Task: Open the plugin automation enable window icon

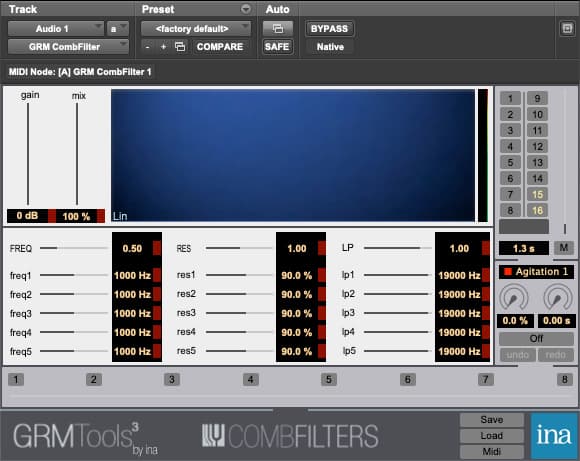Action: (x=278, y=28)
